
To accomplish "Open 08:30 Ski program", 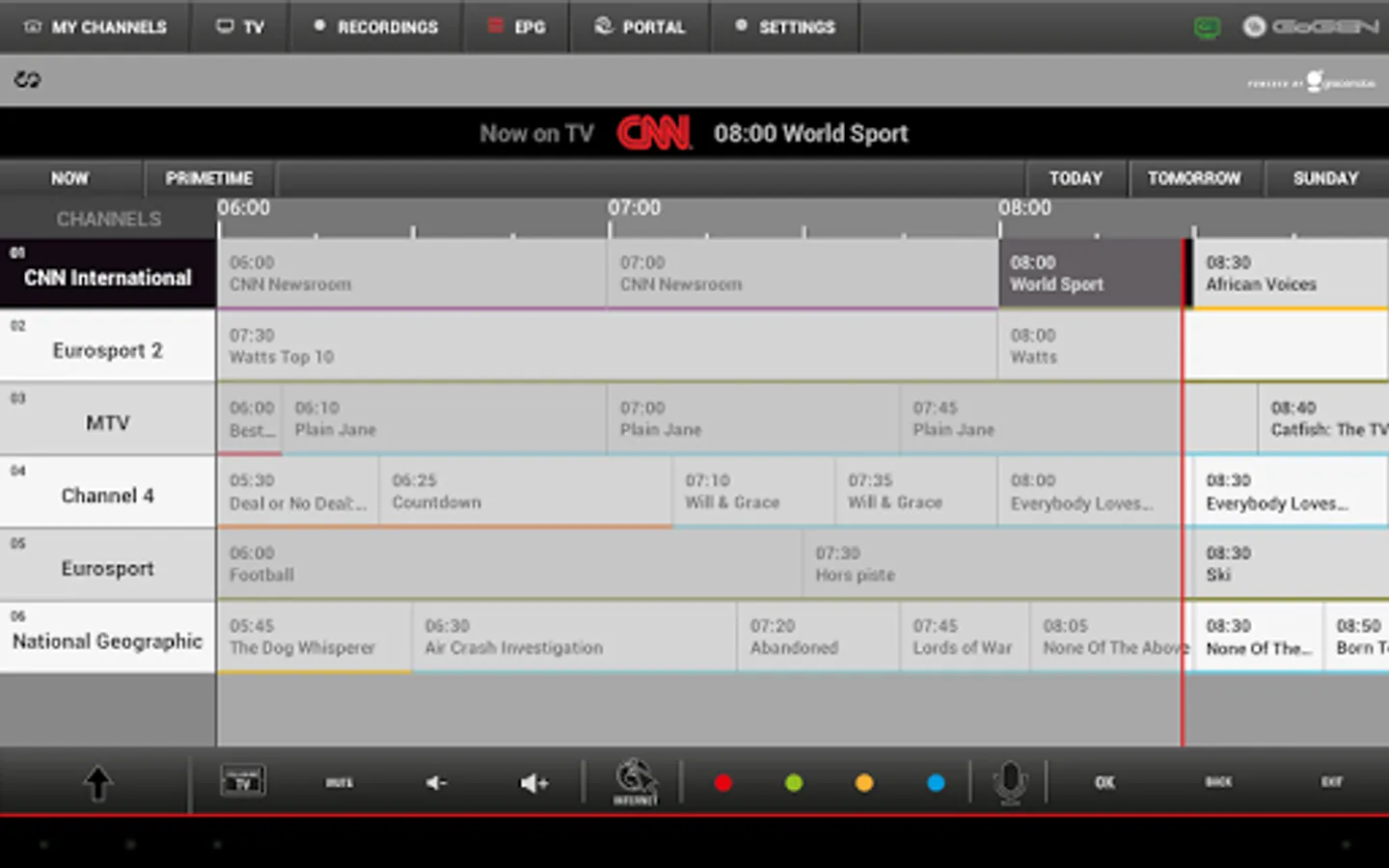I will (1291, 565).
